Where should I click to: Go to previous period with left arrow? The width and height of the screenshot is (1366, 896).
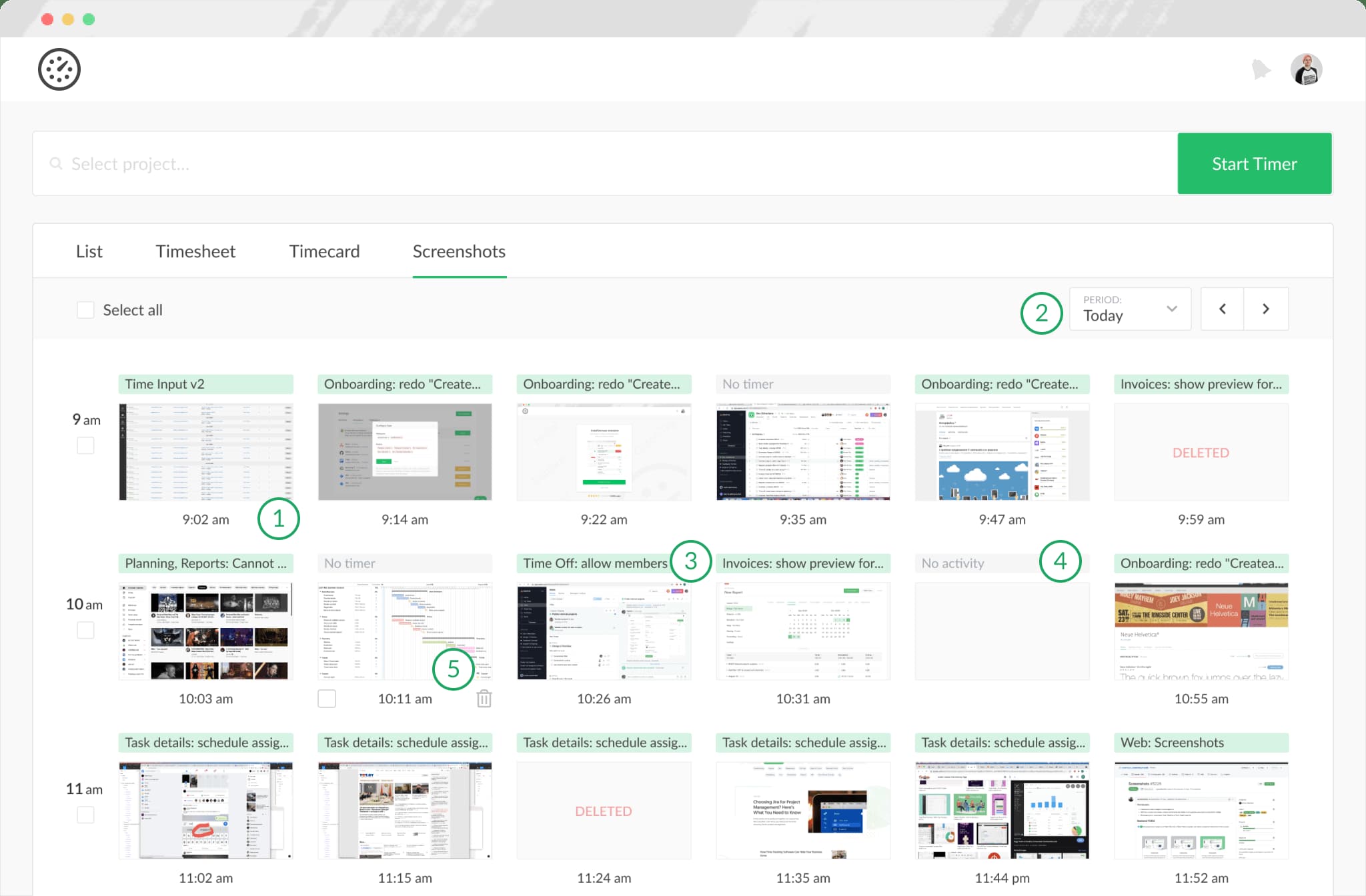coord(1223,309)
